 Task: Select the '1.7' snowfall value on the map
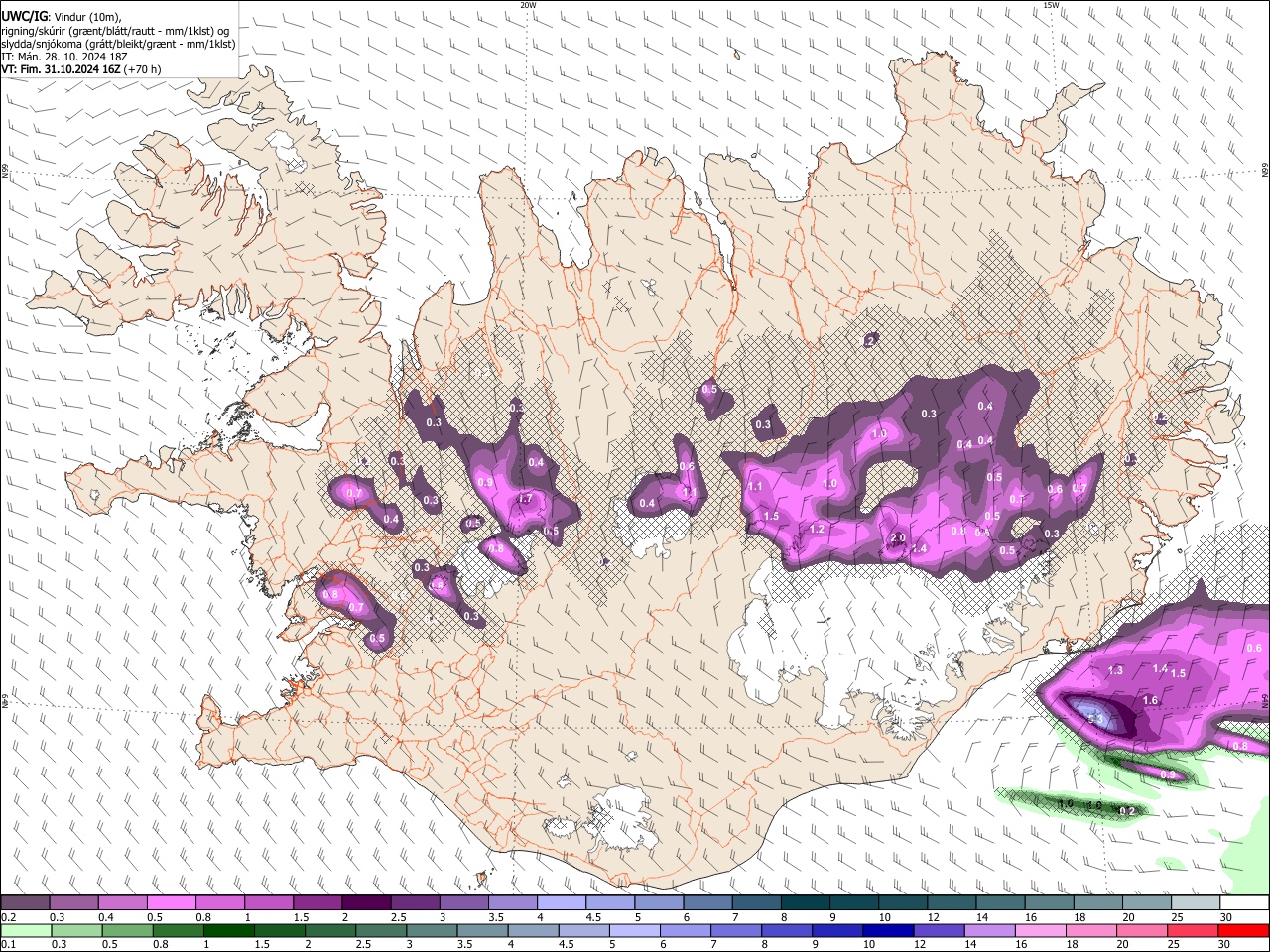click(x=526, y=499)
